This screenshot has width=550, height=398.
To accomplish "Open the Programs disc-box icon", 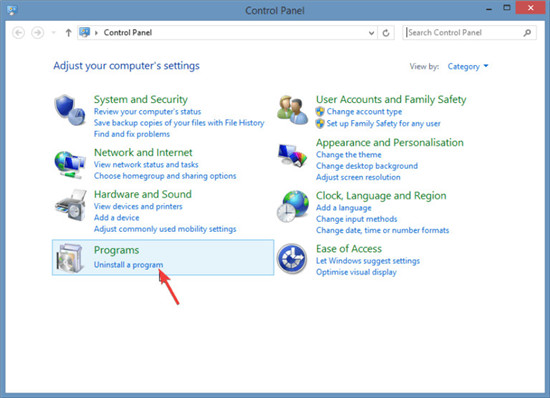I will click(70, 258).
